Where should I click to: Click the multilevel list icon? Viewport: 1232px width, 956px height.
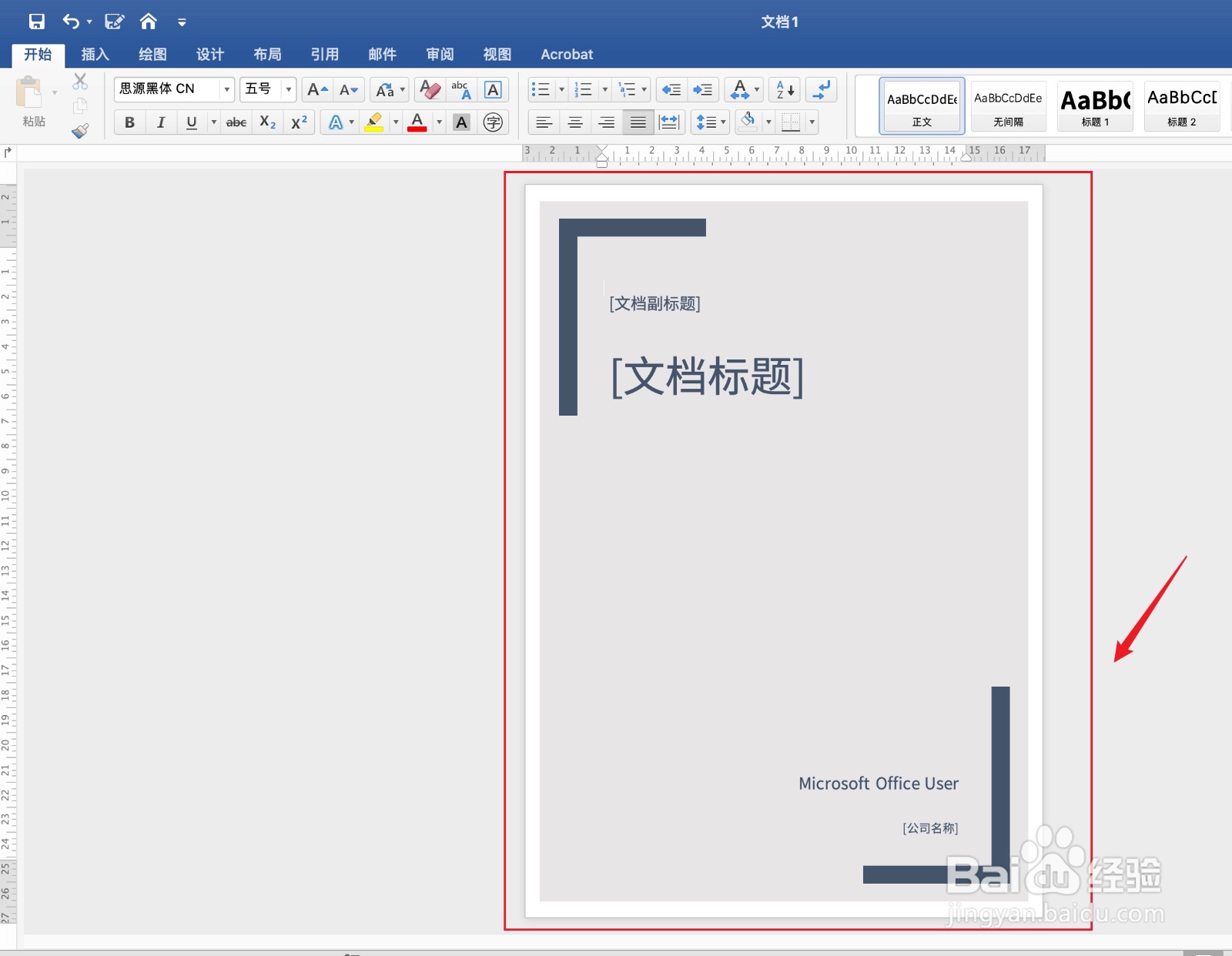click(628, 89)
